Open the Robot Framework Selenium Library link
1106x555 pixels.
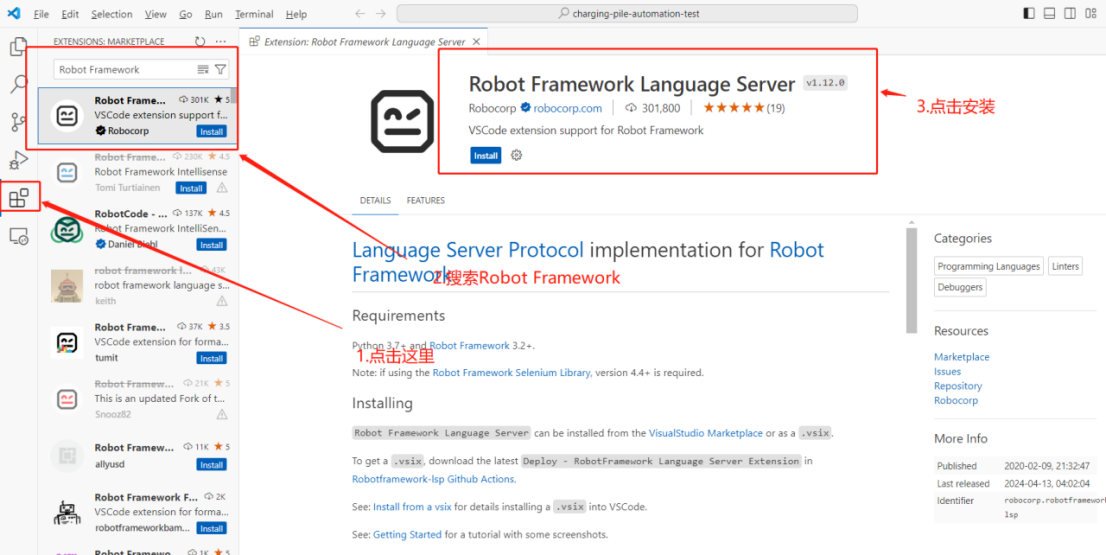(x=511, y=372)
